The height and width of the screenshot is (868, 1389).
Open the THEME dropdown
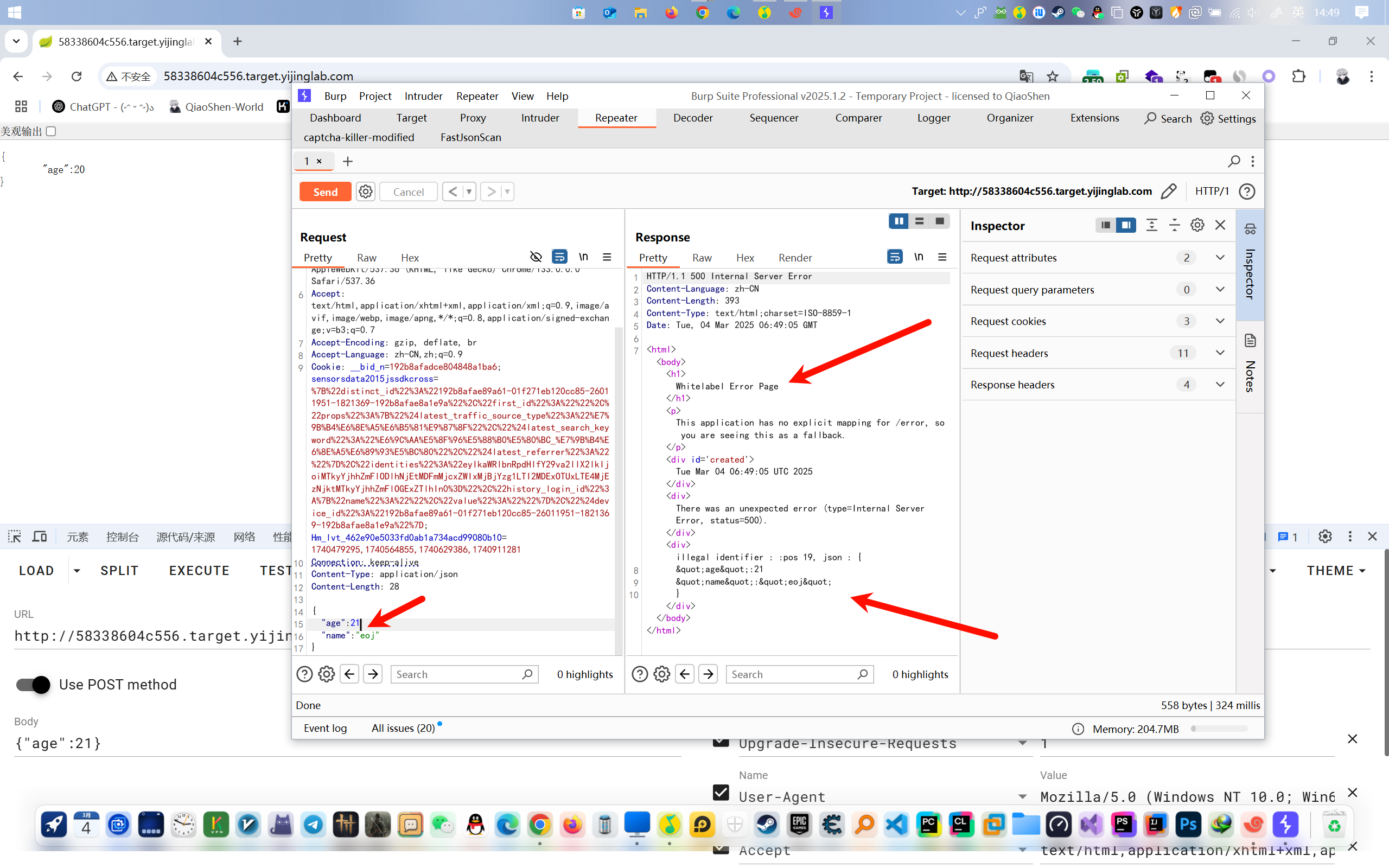(1336, 570)
